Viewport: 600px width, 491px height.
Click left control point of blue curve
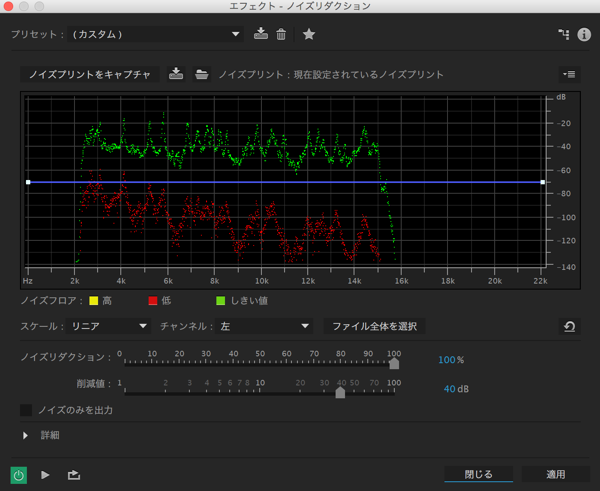coord(28,182)
